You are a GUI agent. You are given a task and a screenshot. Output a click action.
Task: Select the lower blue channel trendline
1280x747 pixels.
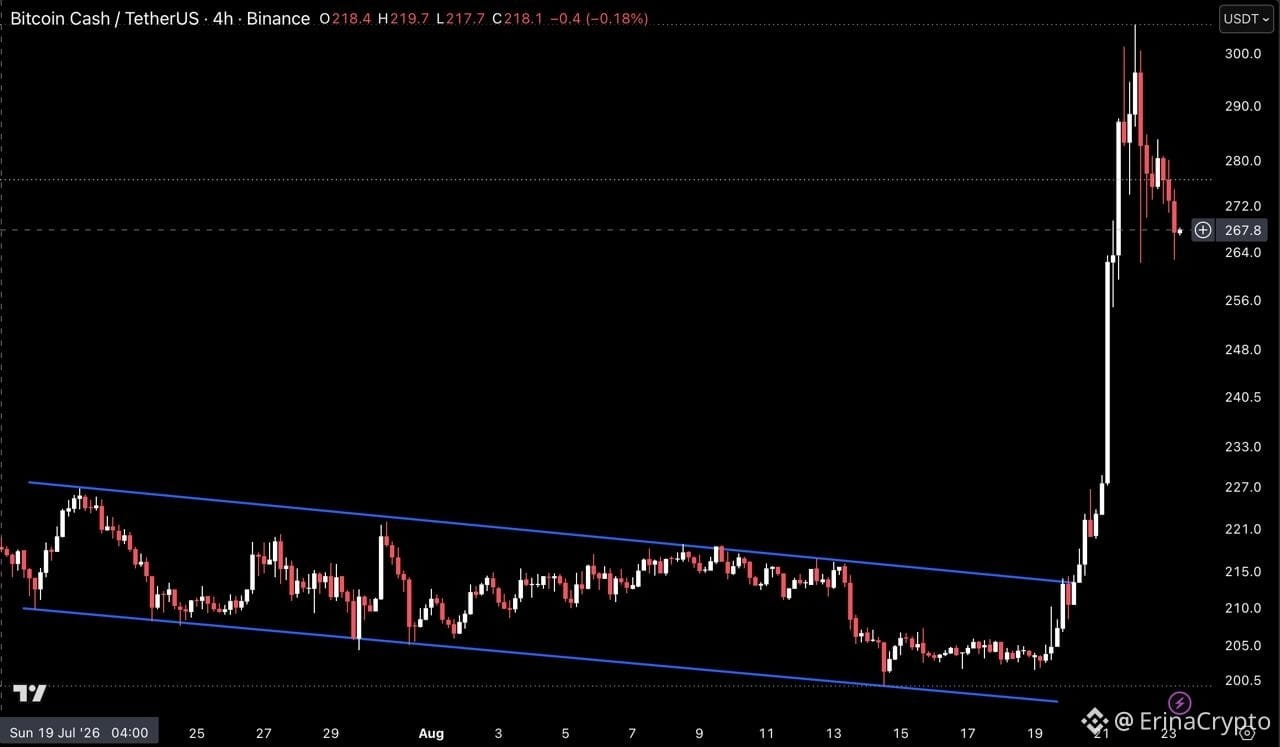click(x=540, y=655)
